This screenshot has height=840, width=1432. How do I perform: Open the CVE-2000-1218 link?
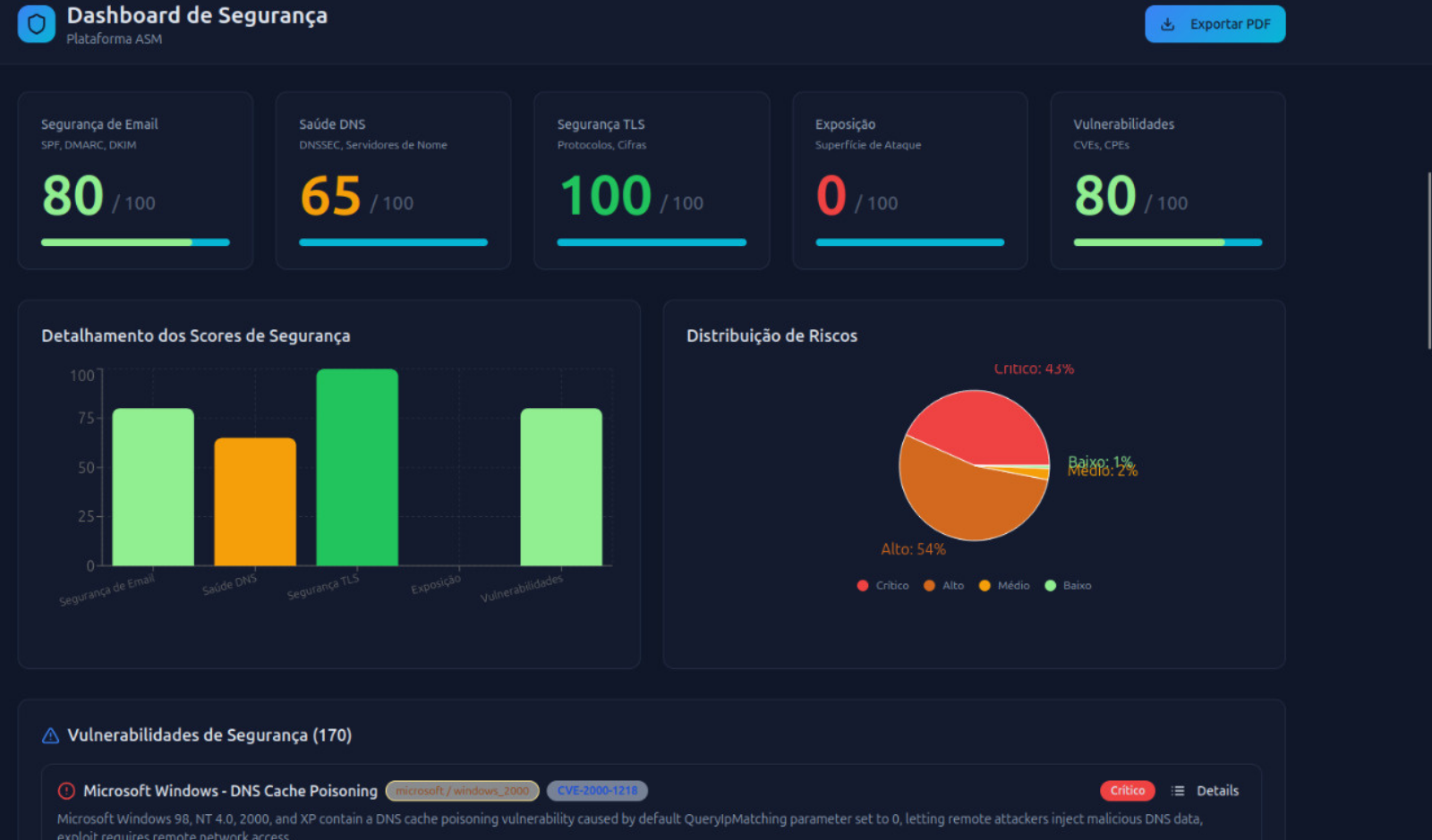tap(597, 791)
